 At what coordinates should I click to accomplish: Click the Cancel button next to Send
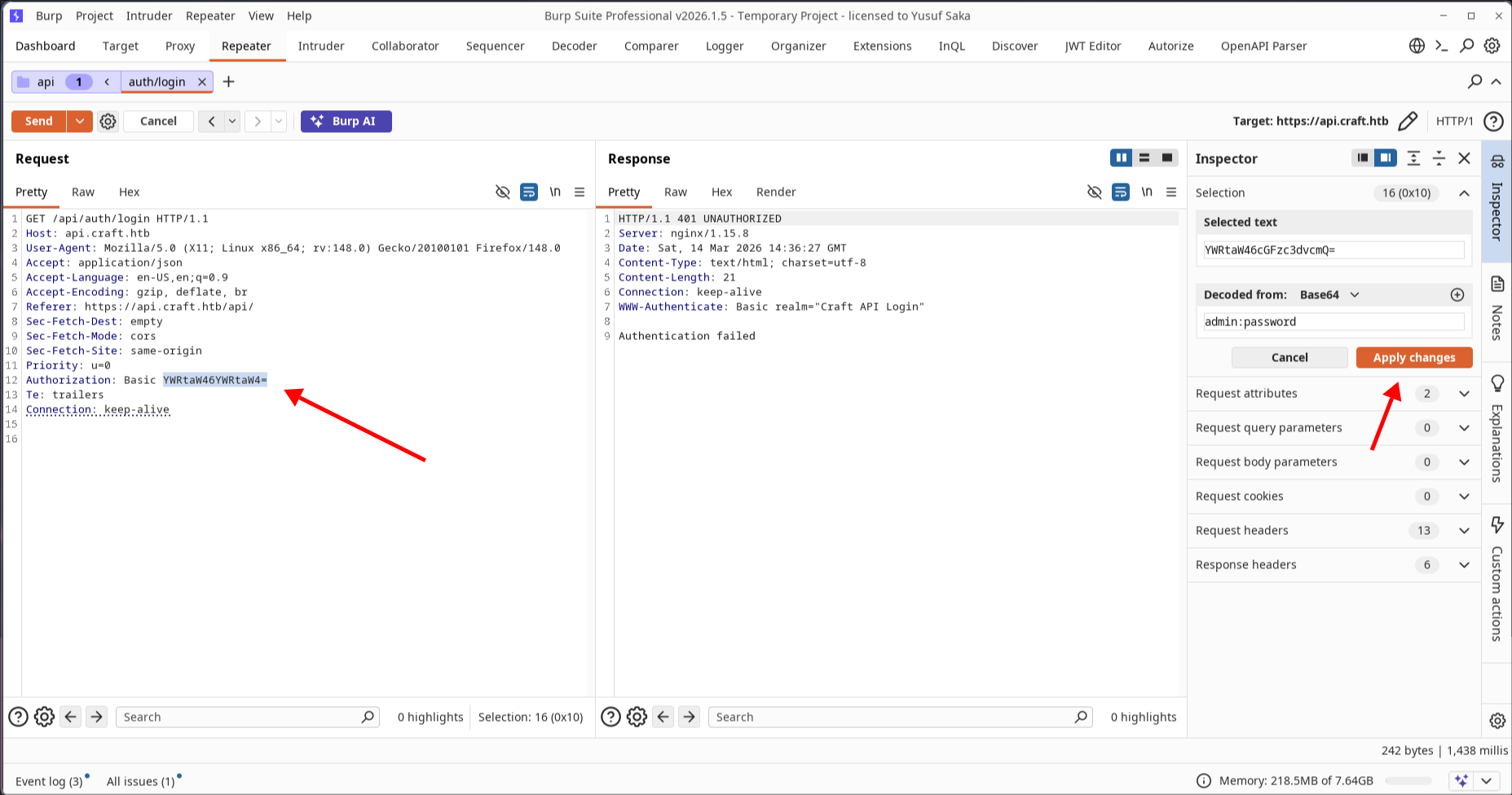[158, 121]
